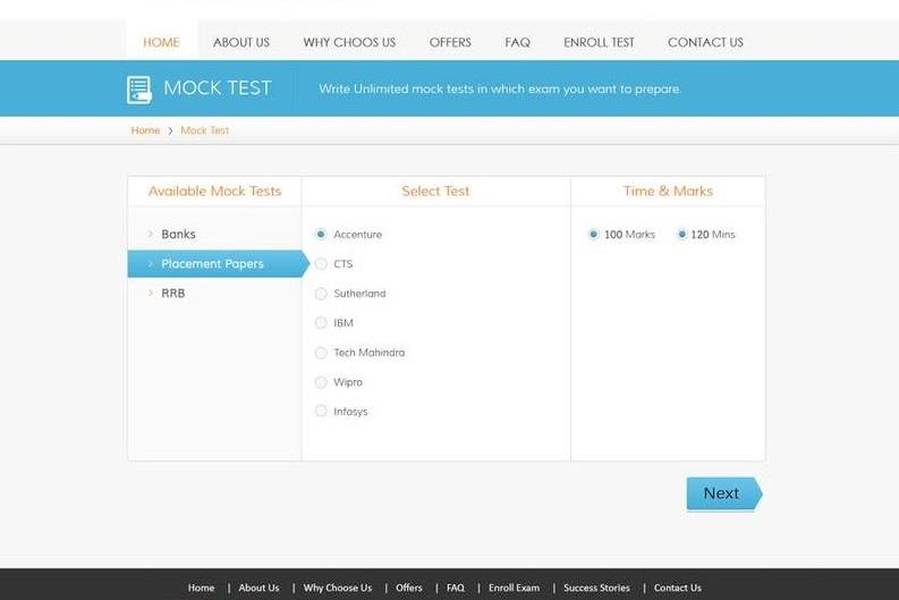Toggle the 100 Marks radio button
This screenshot has width=899, height=600.
click(594, 235)
